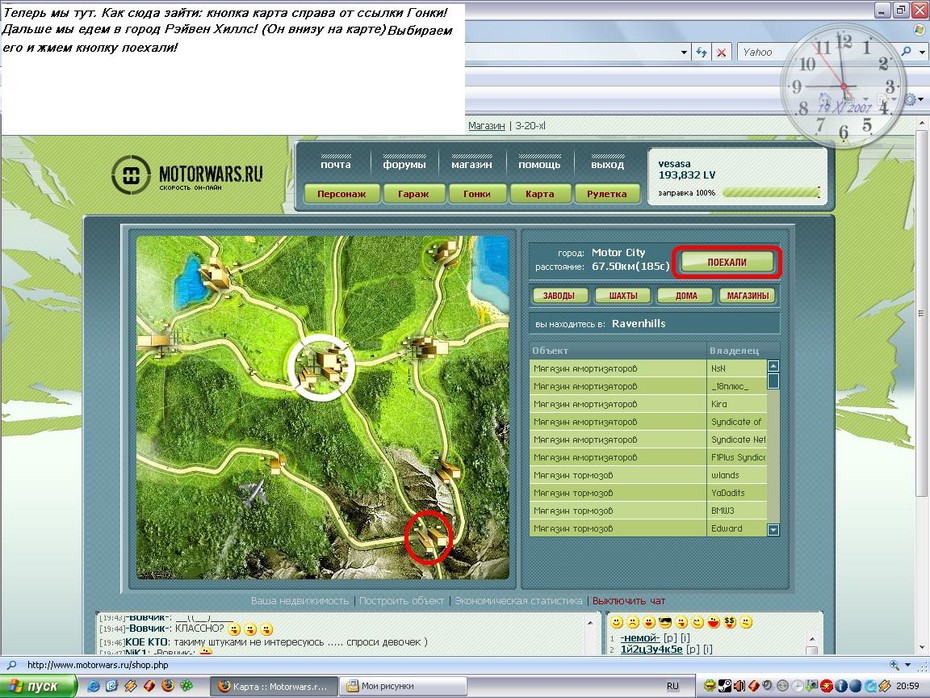930x698 pixels.
Task: Click the Yahoo search input field
Action: tap(818, 52)
